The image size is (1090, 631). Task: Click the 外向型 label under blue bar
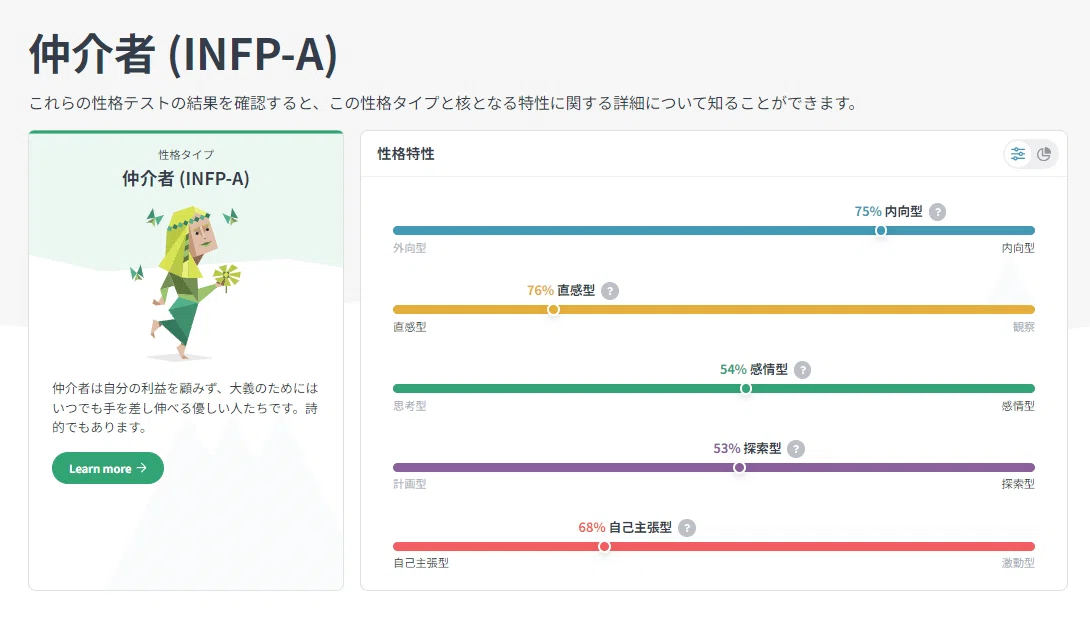tap(409, 248)
